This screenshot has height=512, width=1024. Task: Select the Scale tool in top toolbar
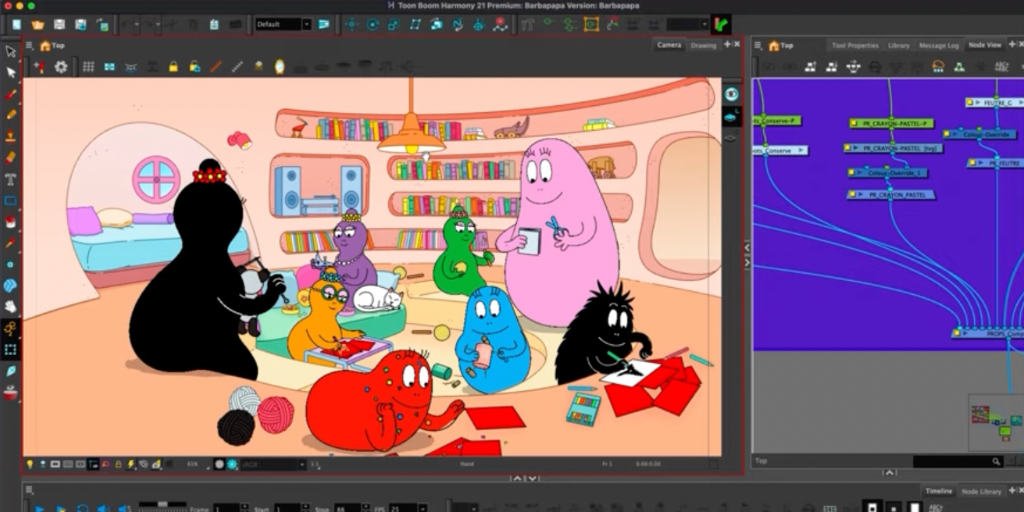[394, 25]
